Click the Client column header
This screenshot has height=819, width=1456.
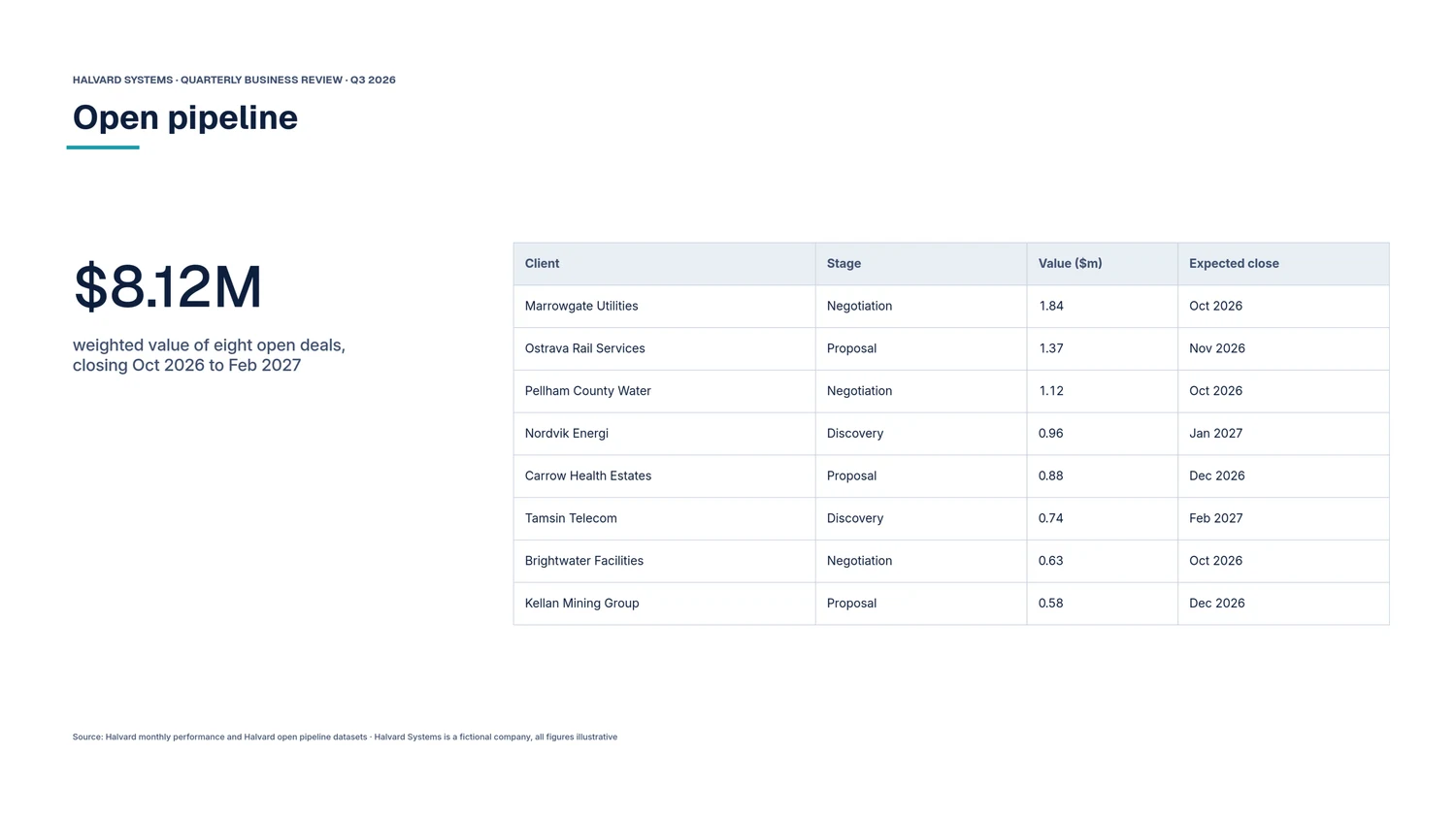[664, 264]
